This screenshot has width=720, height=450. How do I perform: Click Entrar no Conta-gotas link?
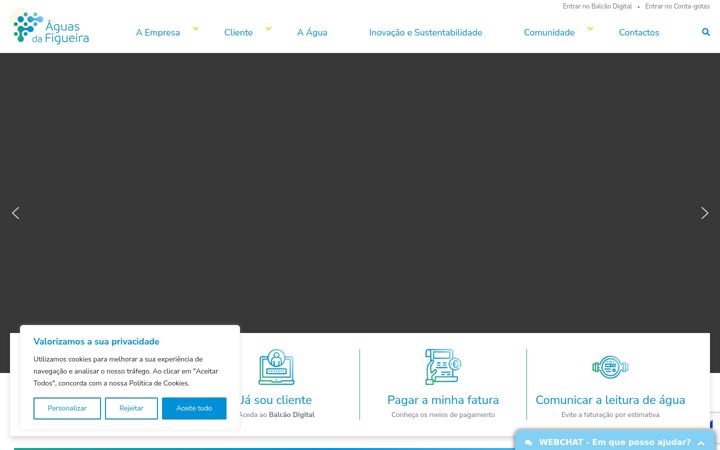677,6
